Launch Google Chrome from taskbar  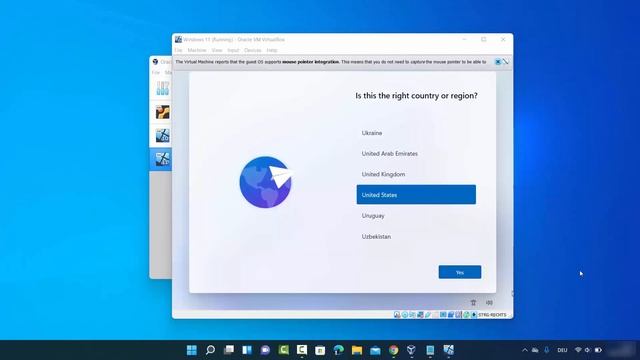[393, 350]
